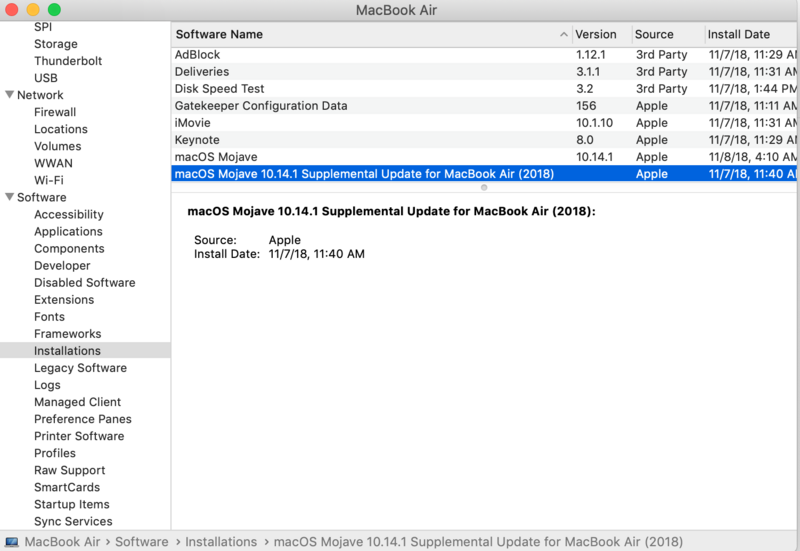The image size is (800, 551).
Task: Open Startup Items in the sidebar
Action: click(x=71, y=505)
